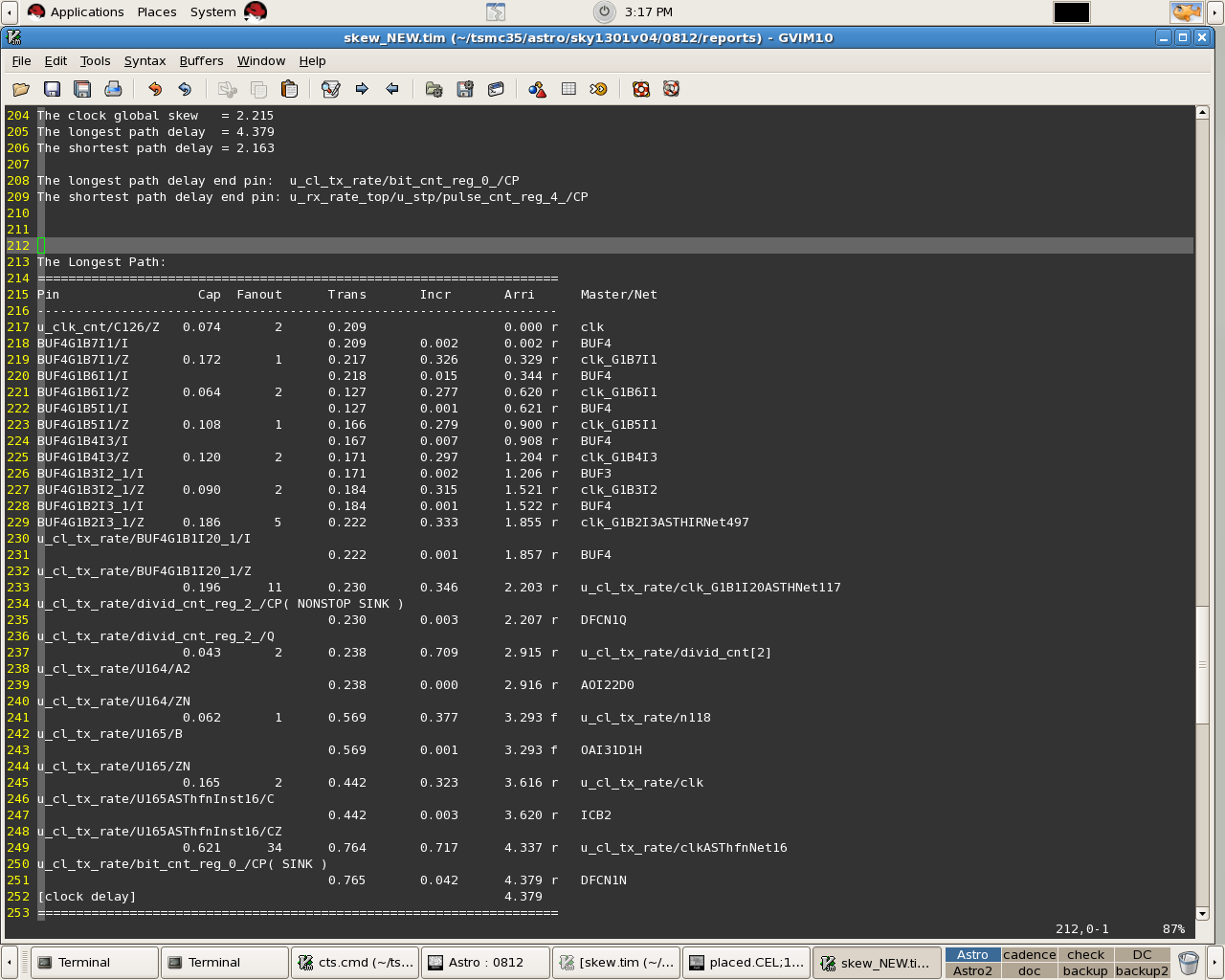
Task: Click the Load Session toolbar icon
Action: [434, 89]
